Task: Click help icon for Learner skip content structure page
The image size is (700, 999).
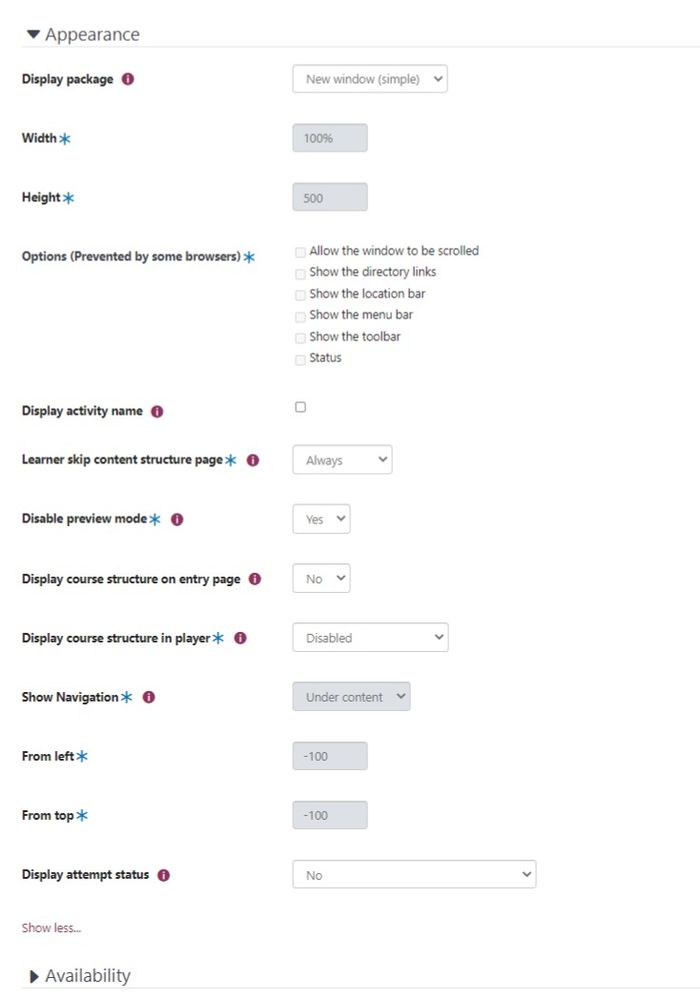Action: (x=253, y=460)
